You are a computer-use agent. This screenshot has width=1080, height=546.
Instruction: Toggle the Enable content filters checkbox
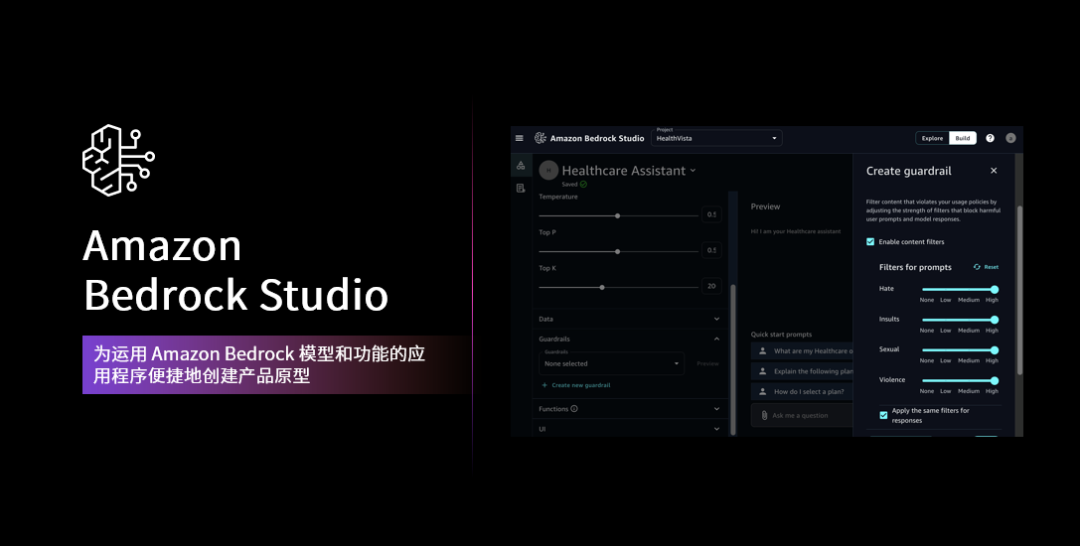(x=870, y=242)
